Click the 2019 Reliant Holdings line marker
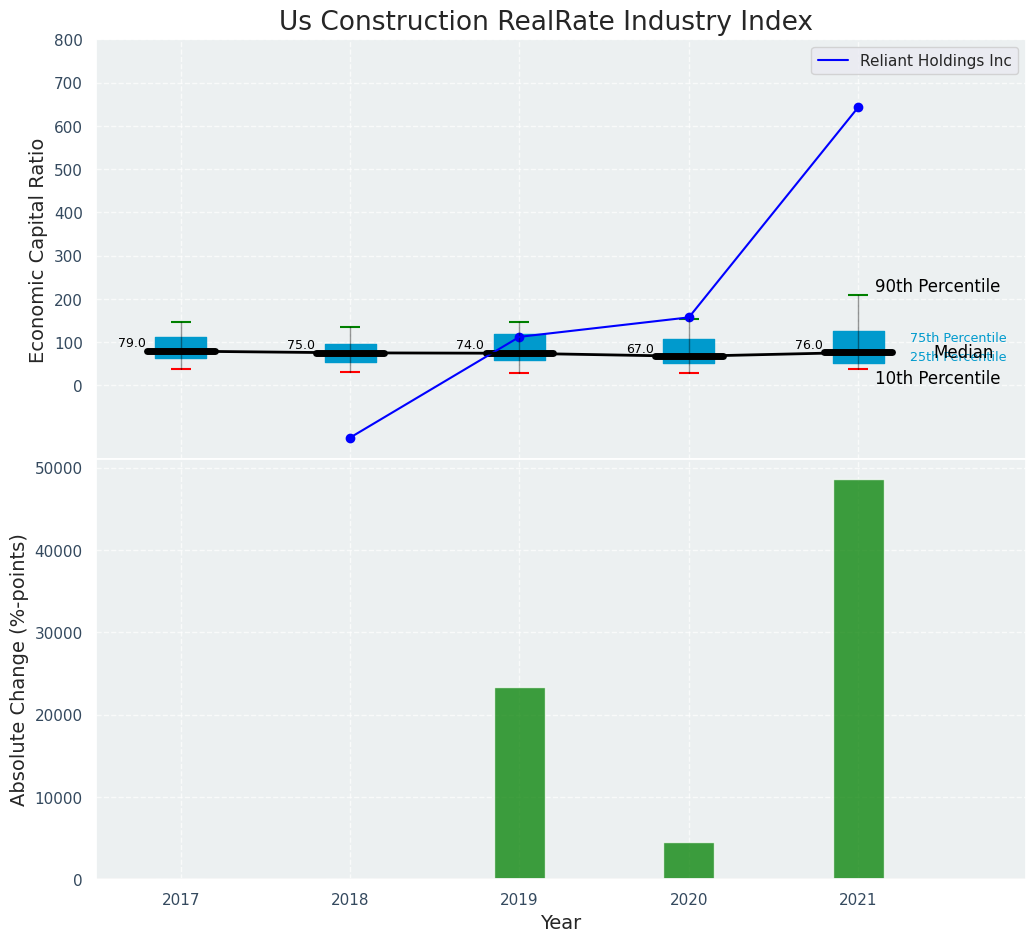The width and height of the screenshot is (1036, 942). click(x=519, y=337)
